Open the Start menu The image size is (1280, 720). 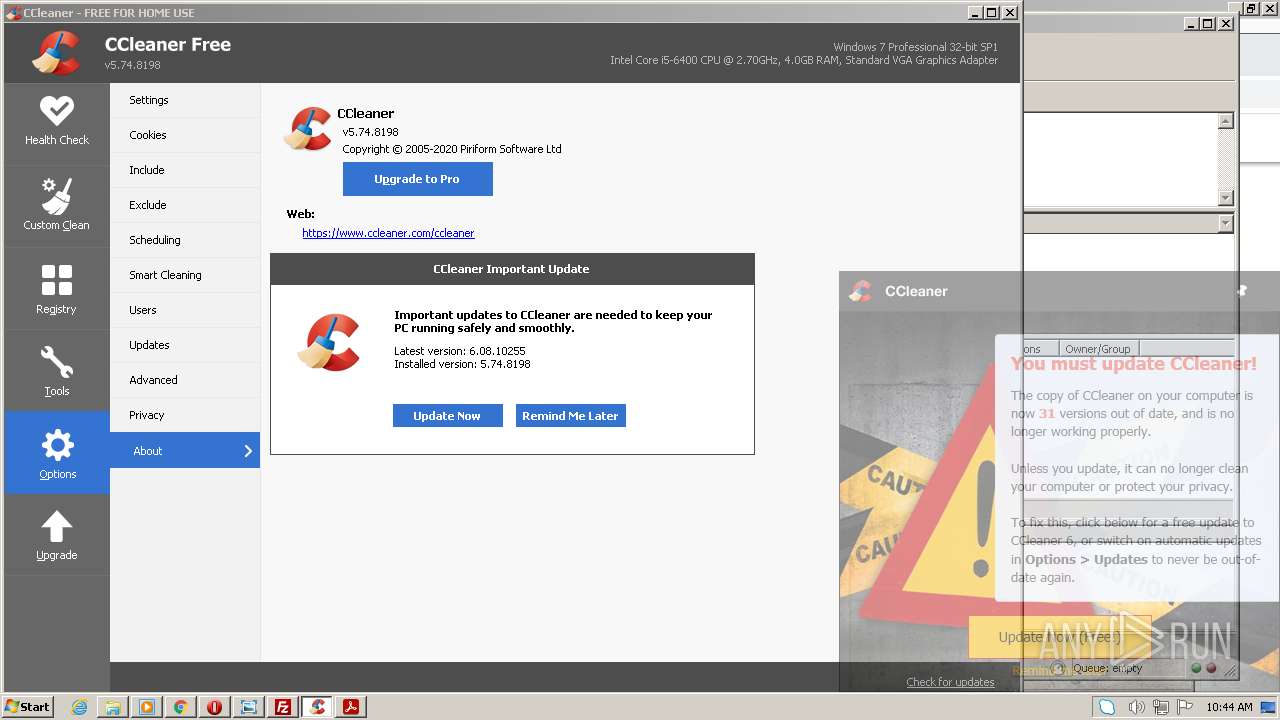28,707
